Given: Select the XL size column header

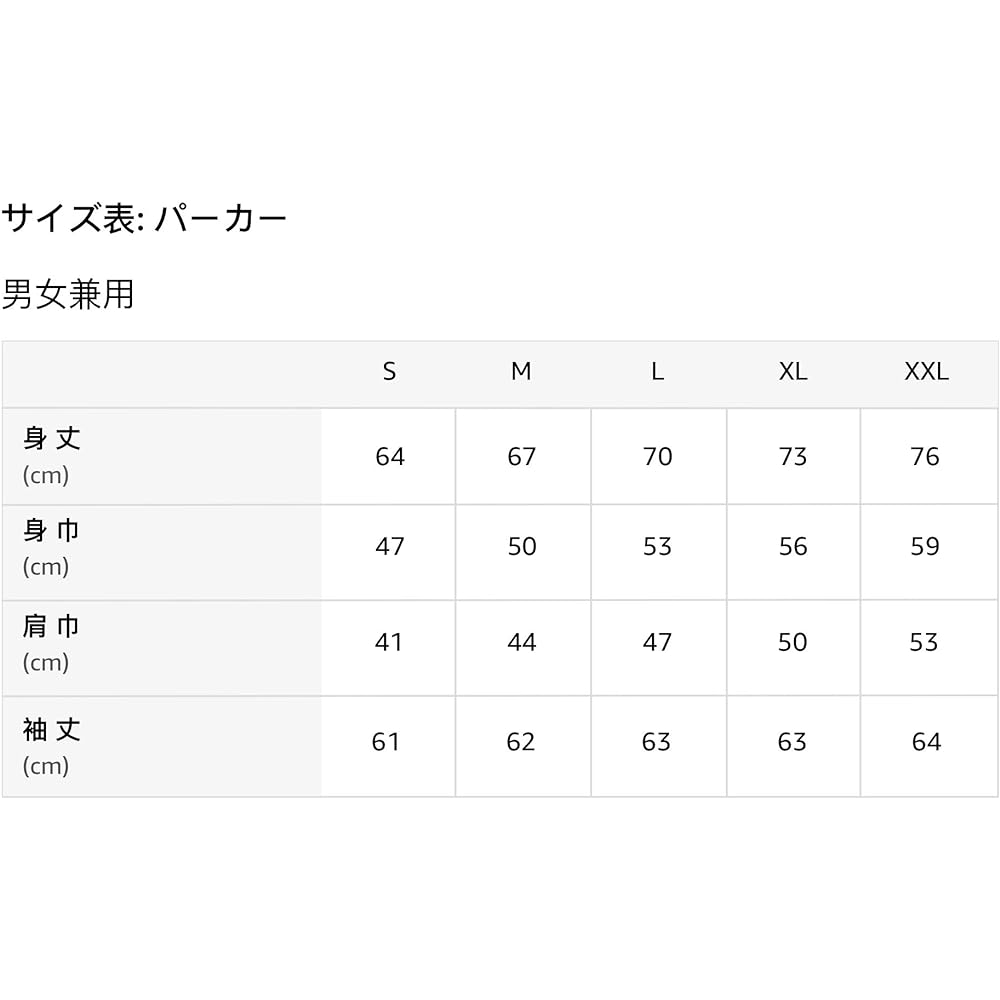Looking at the screenshot, I should click(793, 372).
